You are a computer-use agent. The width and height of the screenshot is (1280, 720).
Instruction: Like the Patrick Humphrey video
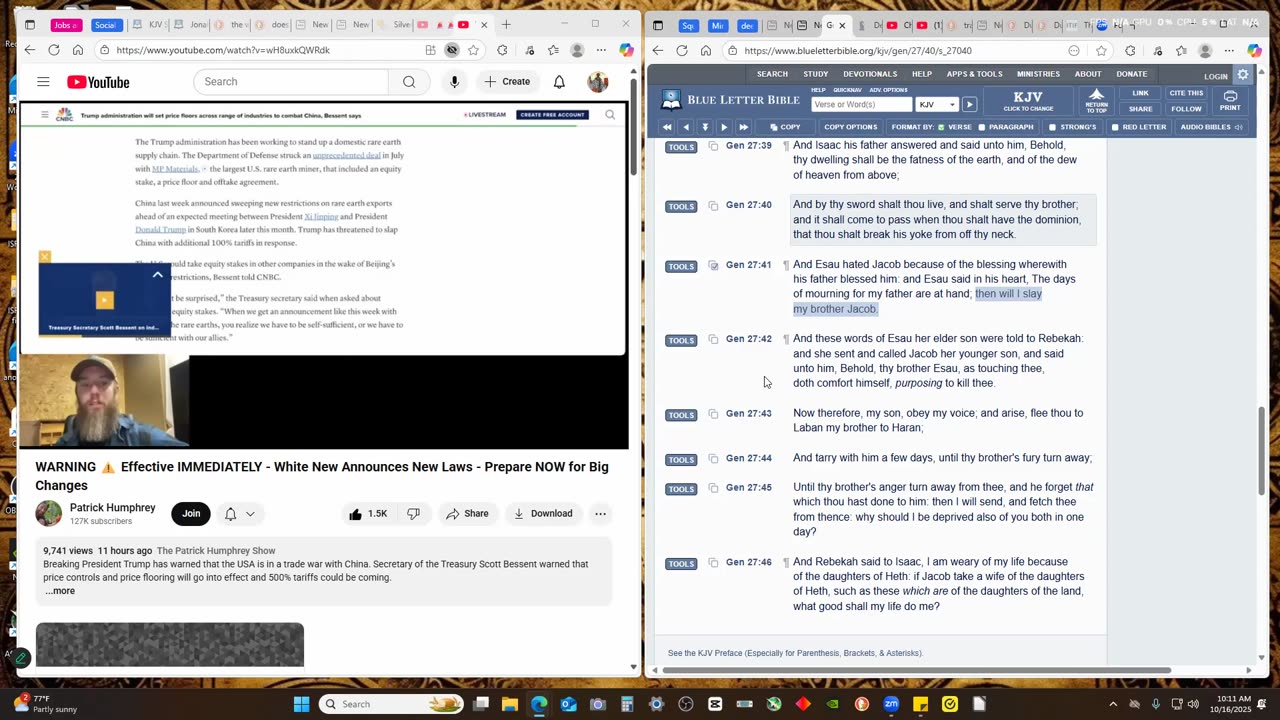(367, 514)
